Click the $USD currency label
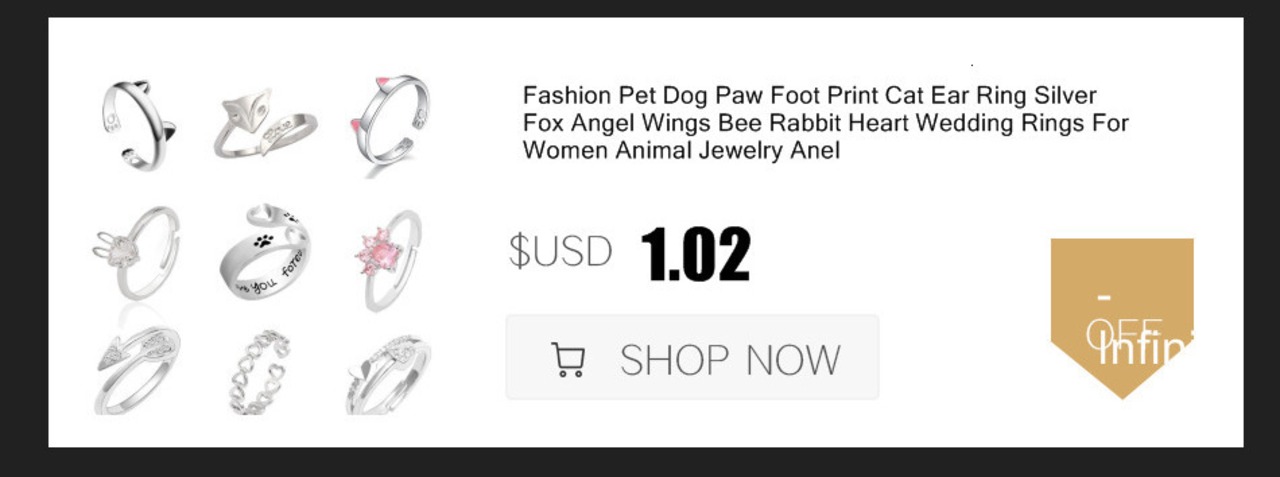Screen dimensions: 1280x477 click(560, 250)
